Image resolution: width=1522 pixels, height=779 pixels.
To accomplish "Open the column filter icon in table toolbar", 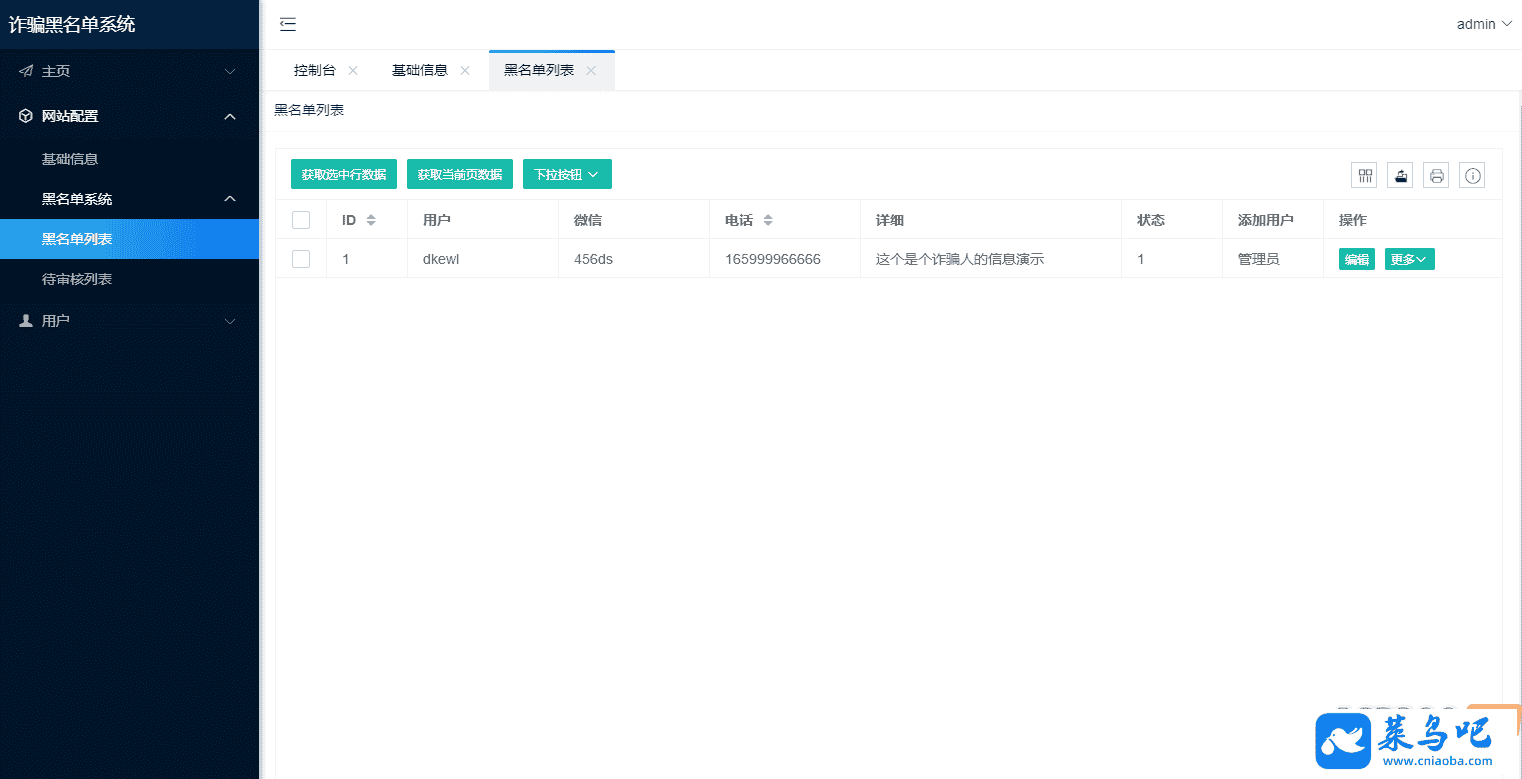I will tap(1364, 176).
